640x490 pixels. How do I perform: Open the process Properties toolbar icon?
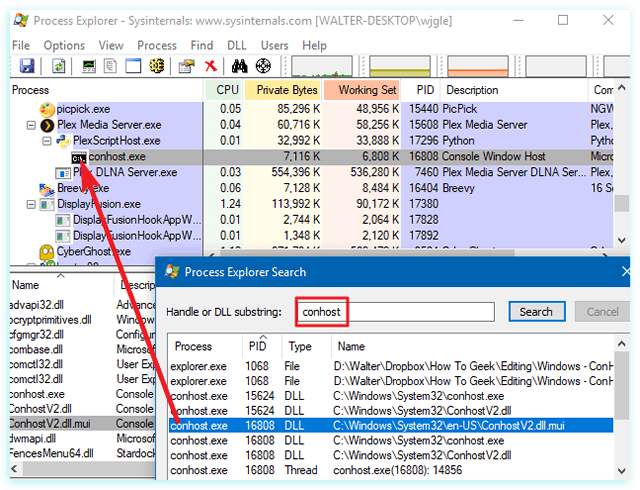(x=187, y=66)
